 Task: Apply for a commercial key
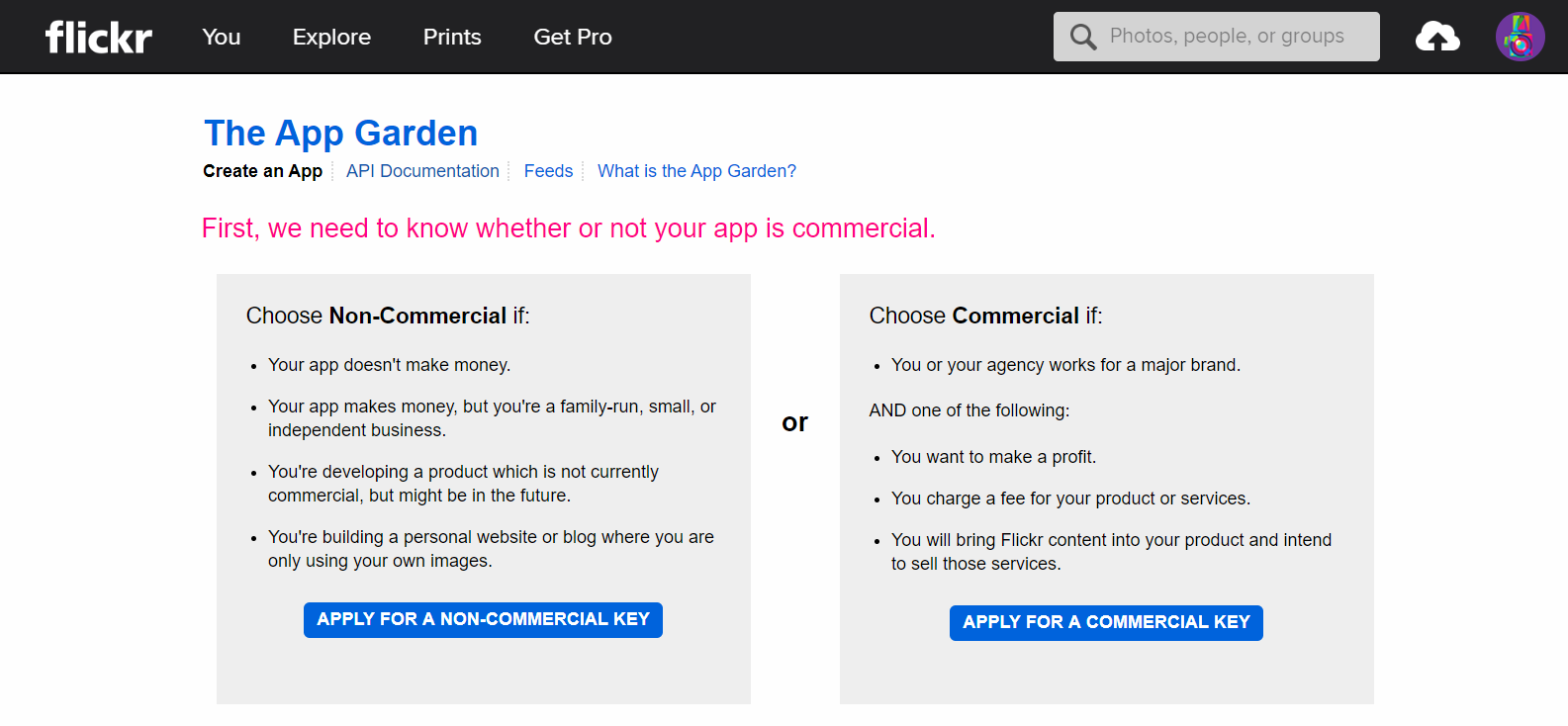[1106, 623]
